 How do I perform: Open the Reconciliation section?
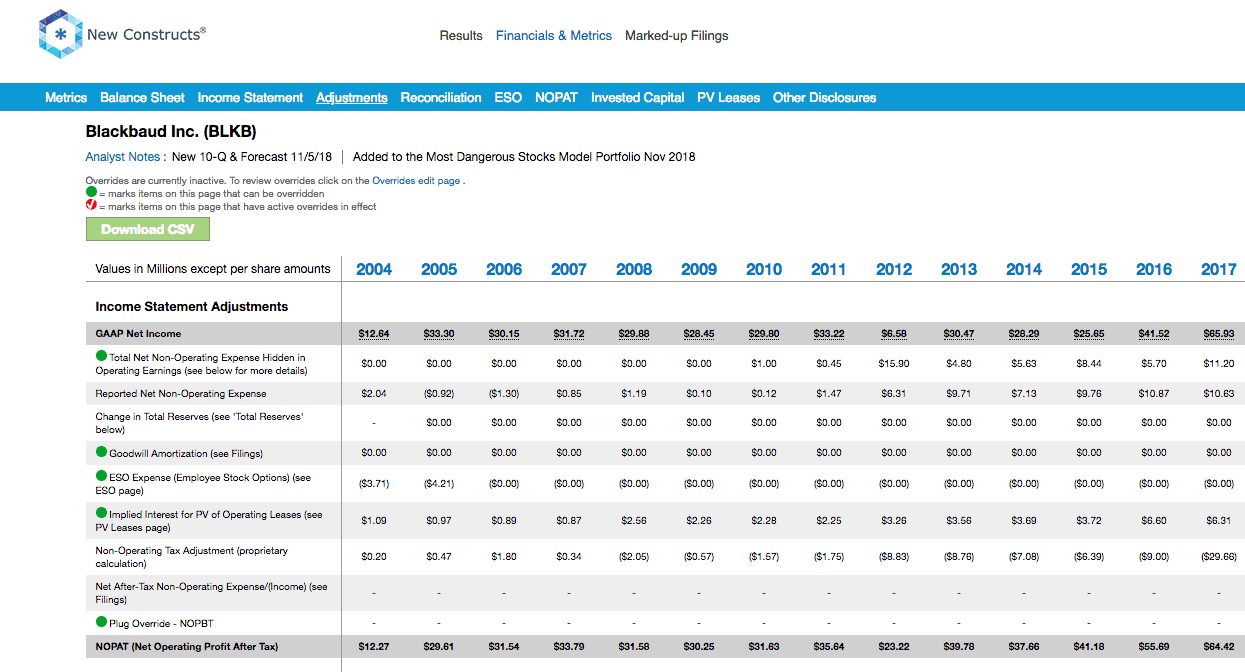coord(441,98)
